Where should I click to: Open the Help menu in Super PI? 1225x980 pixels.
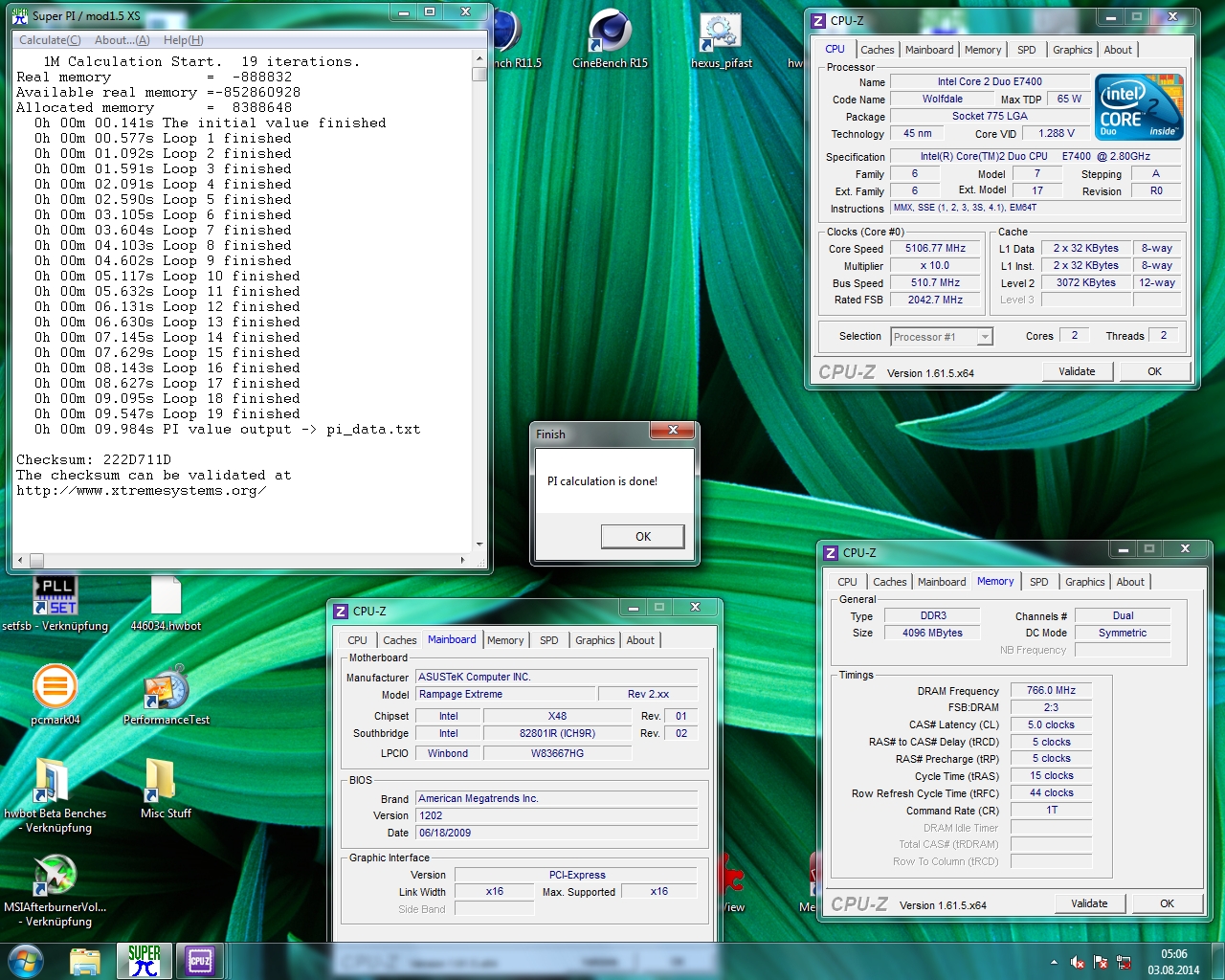pos(183,40)
